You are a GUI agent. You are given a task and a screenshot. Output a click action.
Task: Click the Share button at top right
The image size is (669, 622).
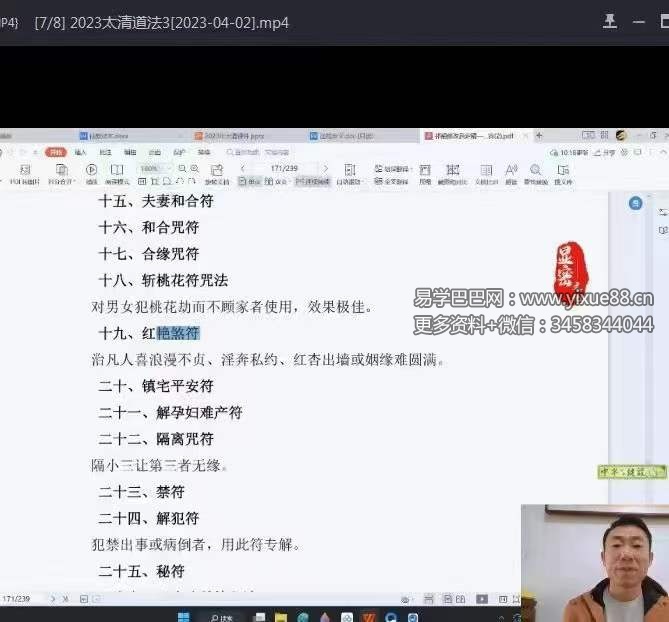609,152
